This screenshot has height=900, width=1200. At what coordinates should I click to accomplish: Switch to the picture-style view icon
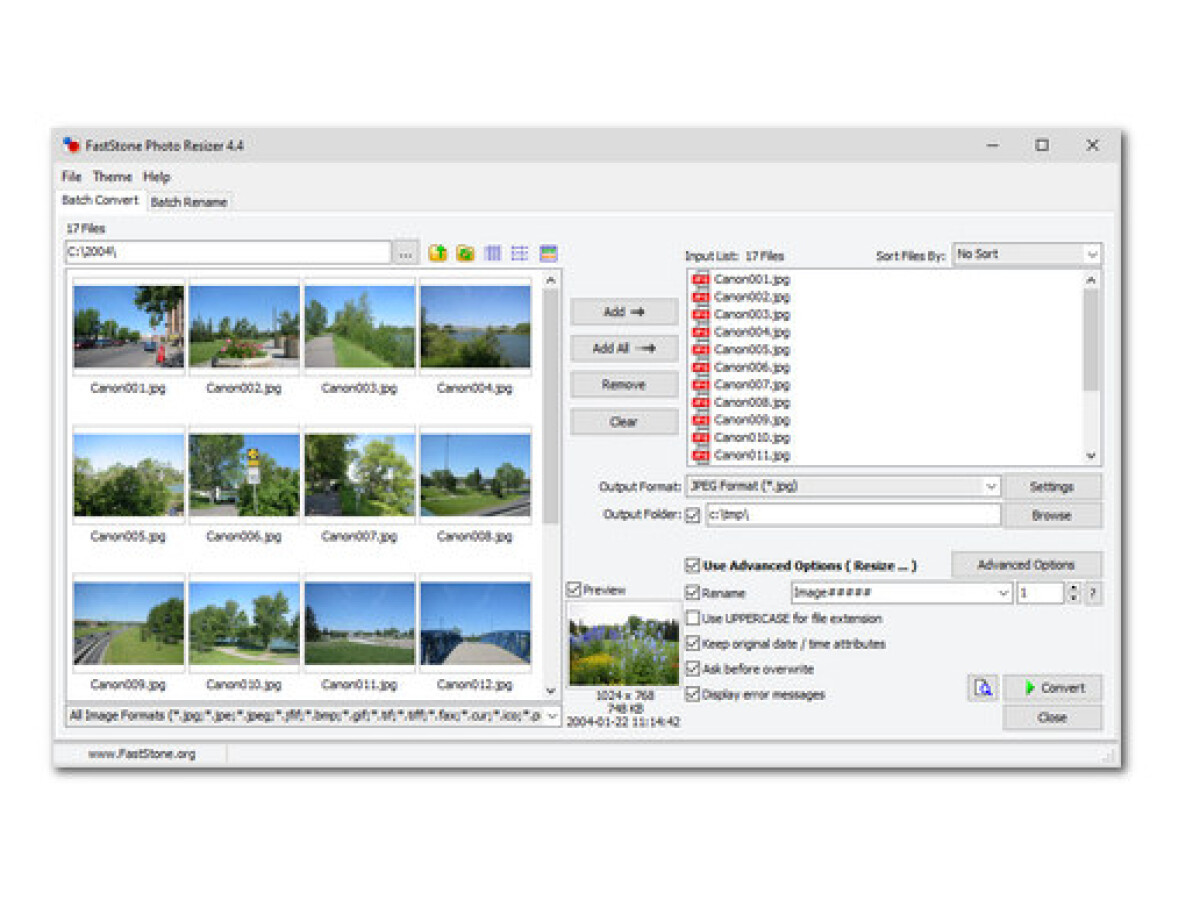click(548, 253)
